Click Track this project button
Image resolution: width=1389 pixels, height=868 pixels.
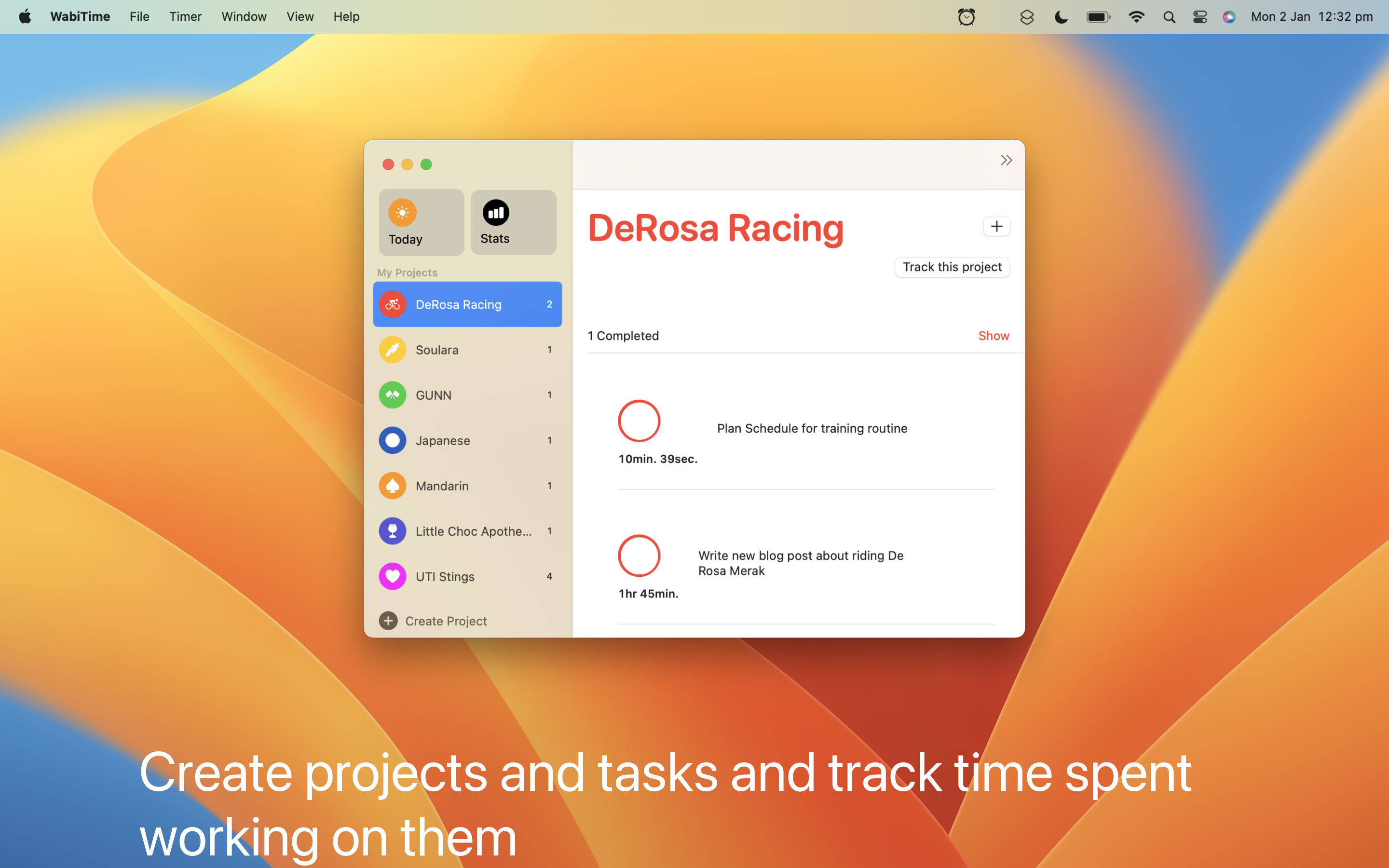pyautogui.click(x=952, y=267)
